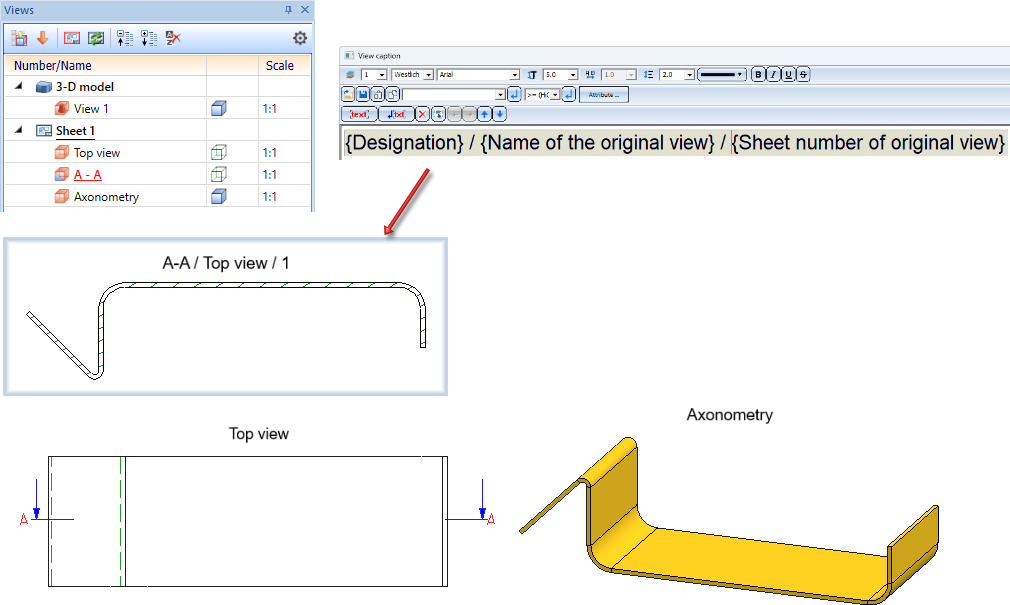The height and width of the screenshot is (605, 1010).
Task: Open the layer number dropdown showing 1
Action: pyautogui.click(x=382, y=75)
